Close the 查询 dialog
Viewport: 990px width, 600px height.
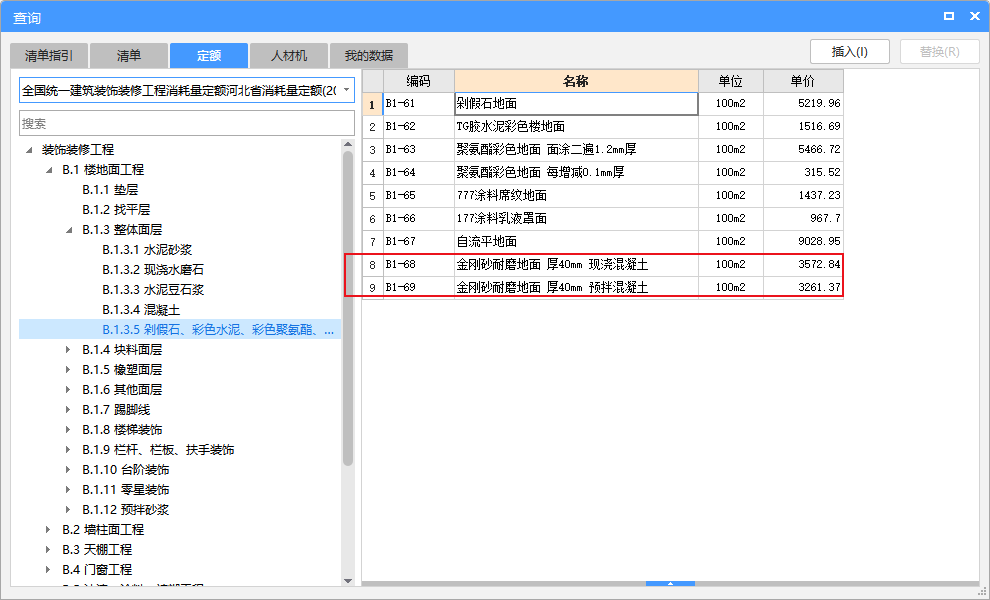pyautogui.click(x=975, y=16)
